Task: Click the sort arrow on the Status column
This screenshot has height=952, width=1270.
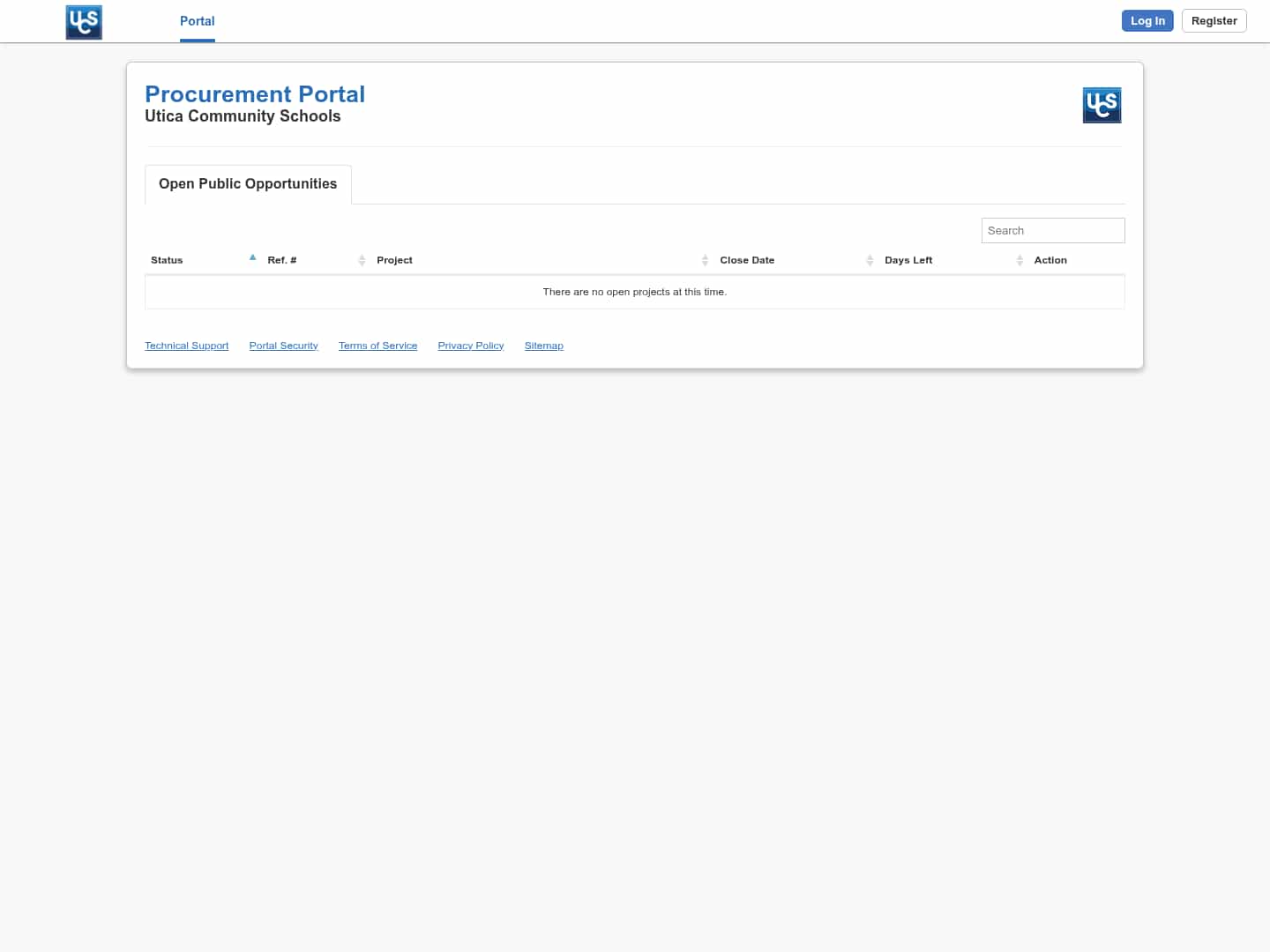Action: 253,257
